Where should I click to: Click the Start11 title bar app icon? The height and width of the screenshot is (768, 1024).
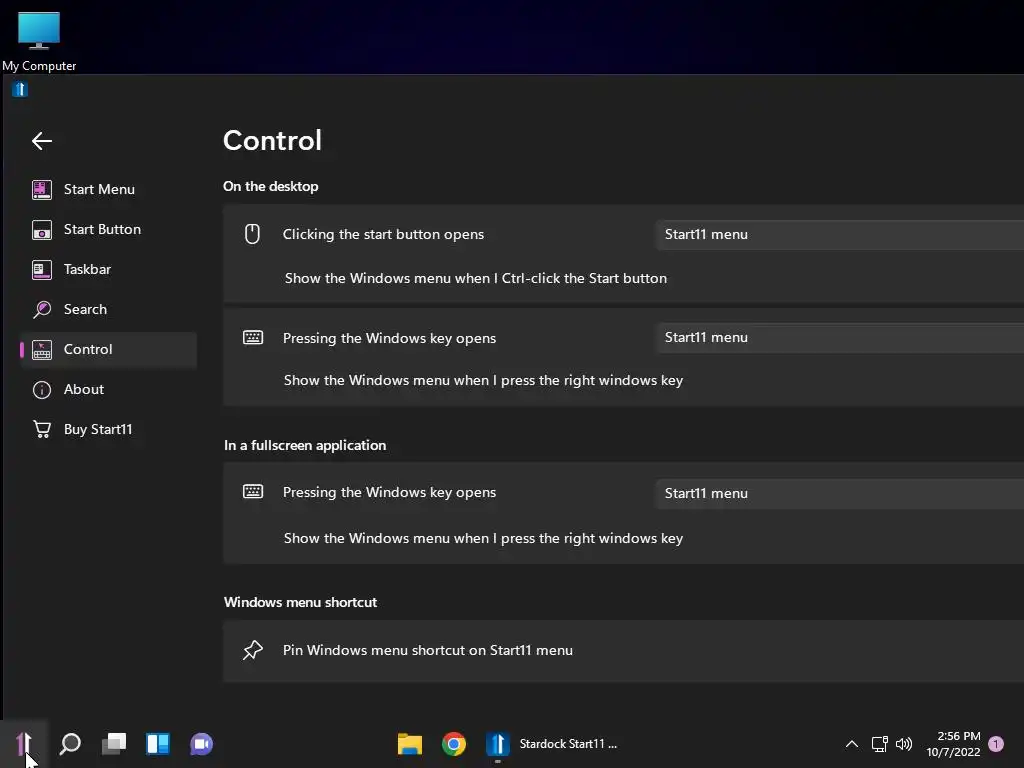(x=20, y=89)
